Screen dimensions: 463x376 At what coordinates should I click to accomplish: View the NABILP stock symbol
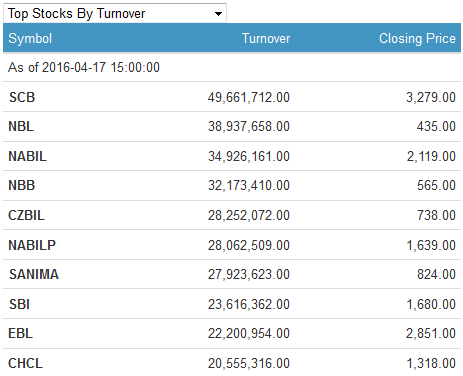(32, 245)
